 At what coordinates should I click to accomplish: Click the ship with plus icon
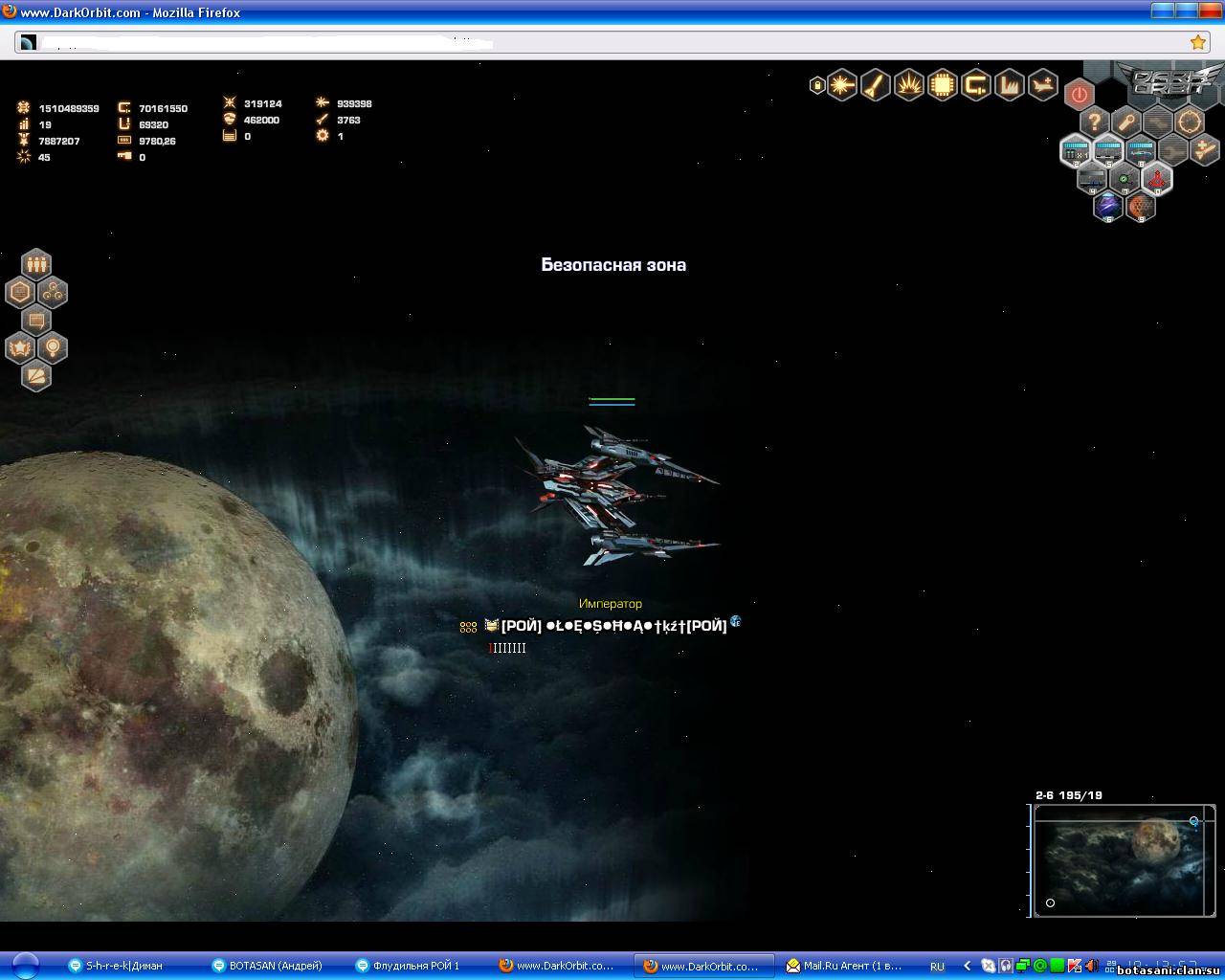pyautogui.click(x=1042, y=85)
